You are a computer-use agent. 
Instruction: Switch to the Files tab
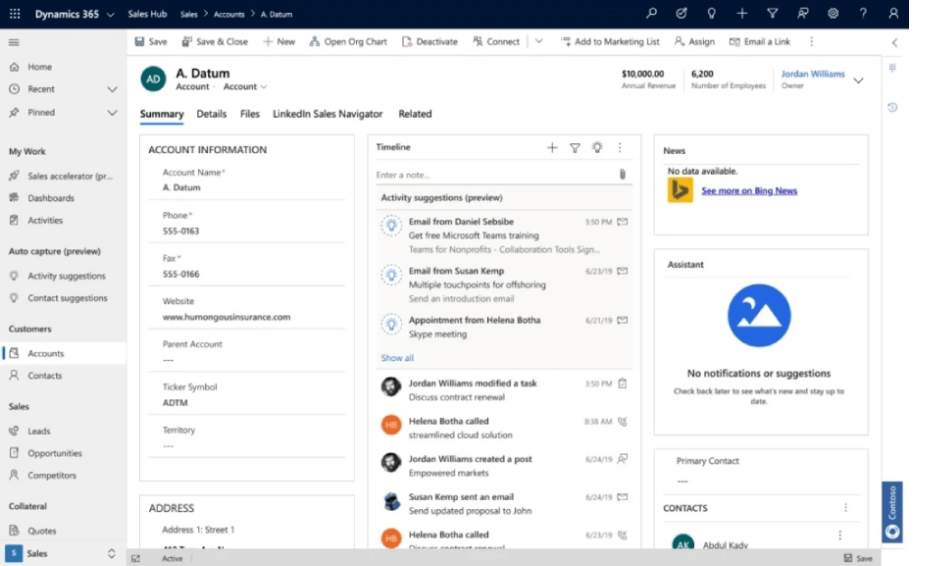(249, 114)
